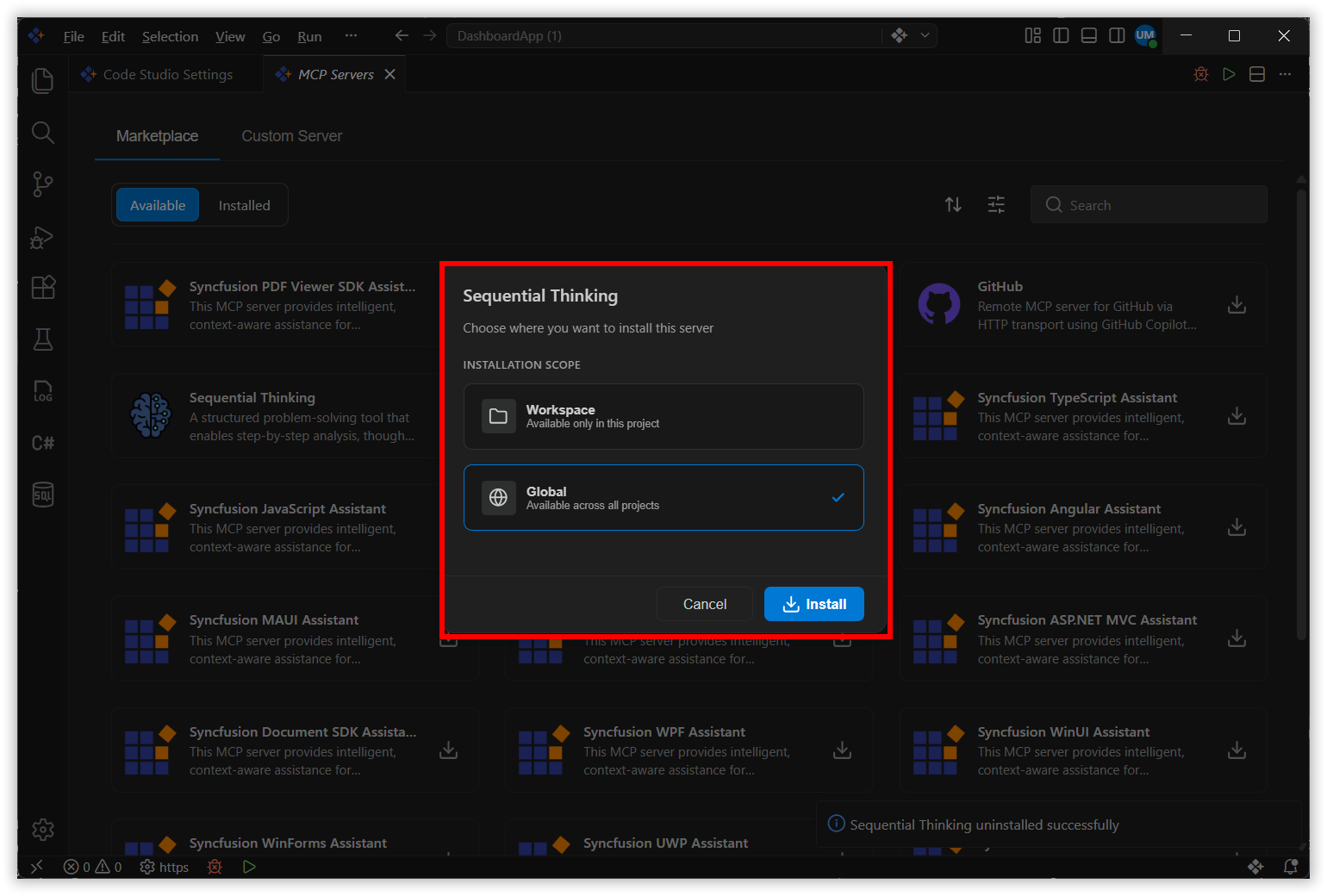Cancel the Sequential Thinking install dialog

click(705, 604)
